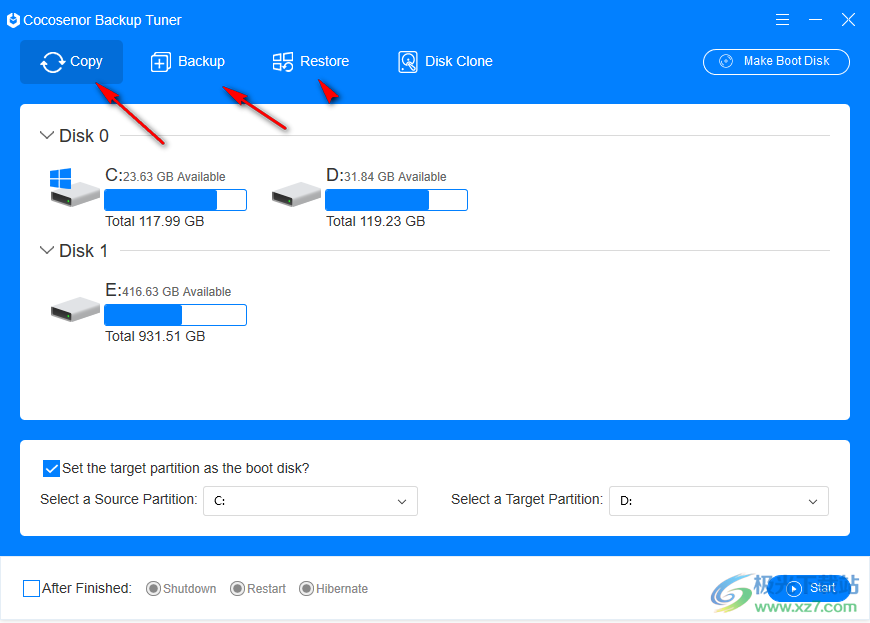Uncheck set target partition as boot disk
870x623 pixels.
click(x=51, y=468)
